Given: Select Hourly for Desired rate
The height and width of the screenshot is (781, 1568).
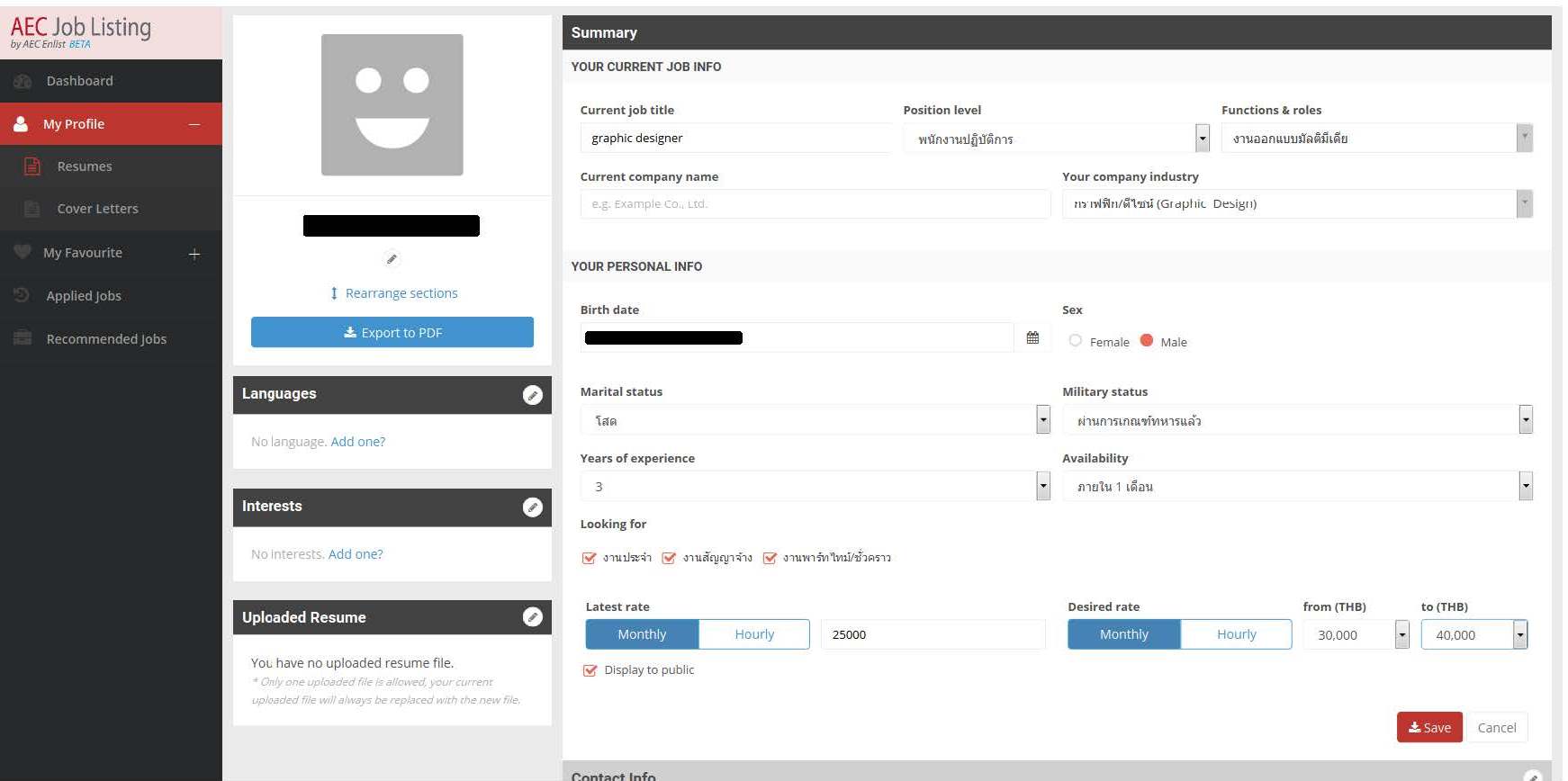Looking at the screenshot, I should point(1237,634).
